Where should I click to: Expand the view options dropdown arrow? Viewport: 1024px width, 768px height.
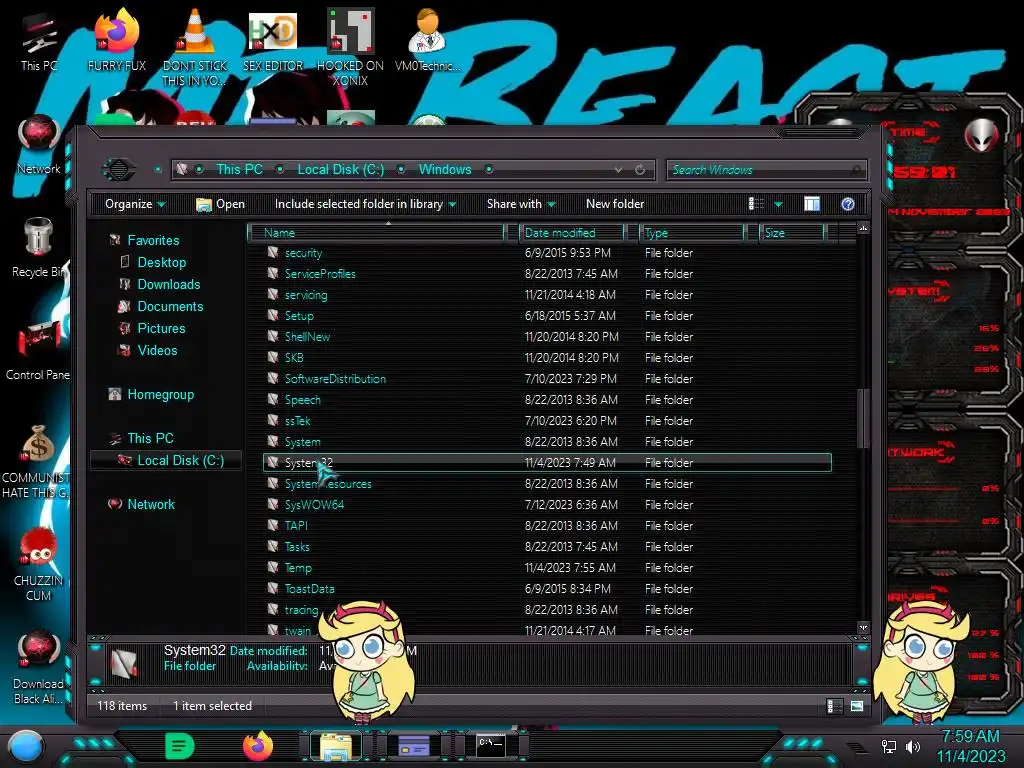pyautogui.click(x=778, y=204)
